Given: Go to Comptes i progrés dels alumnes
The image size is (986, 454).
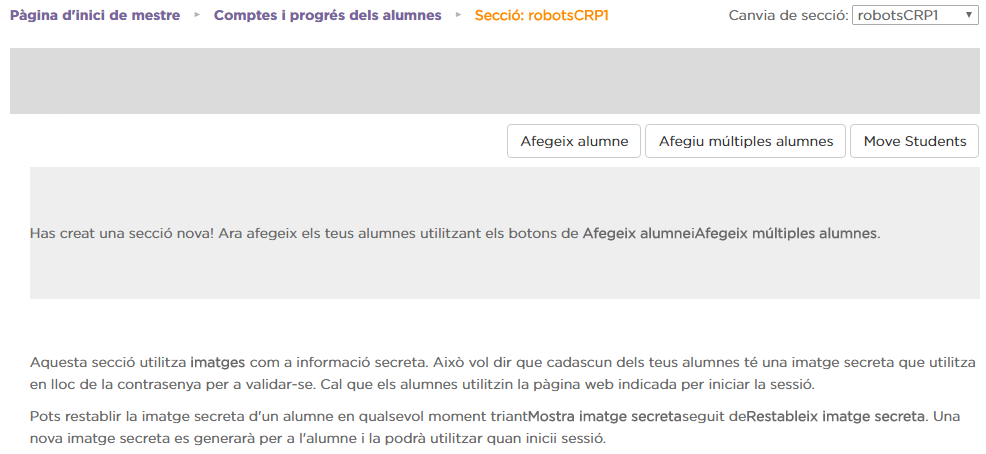Looking at the screenshot, I should [328, 15].
